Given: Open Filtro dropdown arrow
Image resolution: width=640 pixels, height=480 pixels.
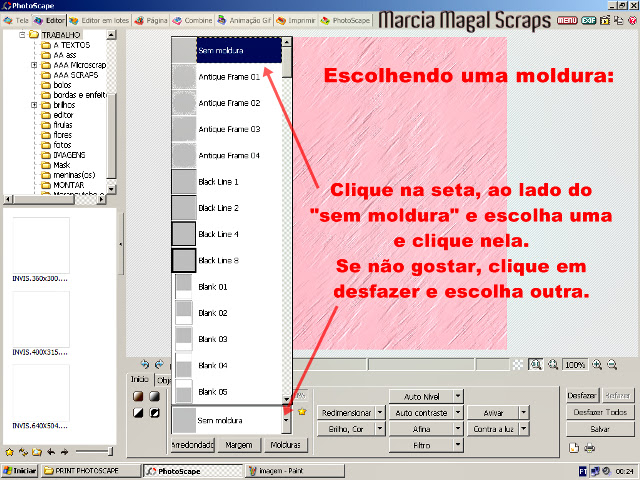Looking at the screenshot, I should pyautogui.click(x=458, y=445).
